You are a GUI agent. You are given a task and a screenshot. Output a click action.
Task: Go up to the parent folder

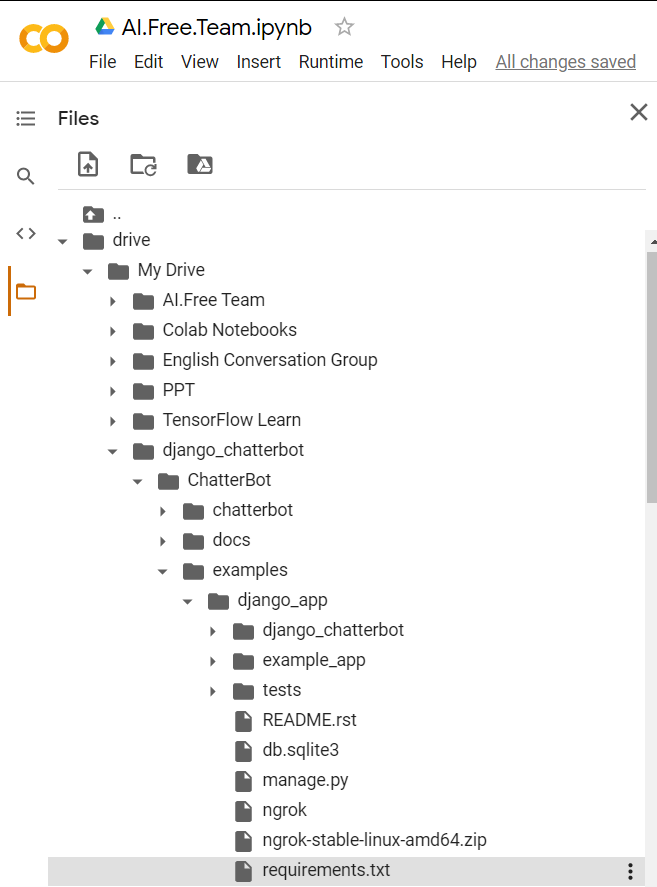(x=101, y=214)
